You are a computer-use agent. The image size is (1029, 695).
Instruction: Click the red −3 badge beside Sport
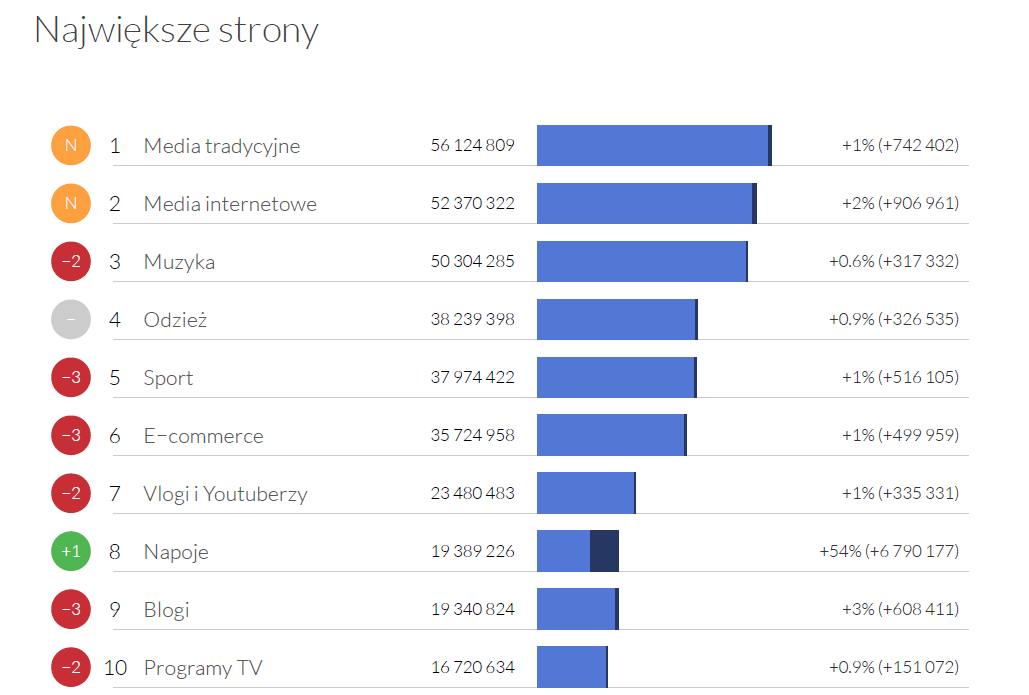point(71,378)
